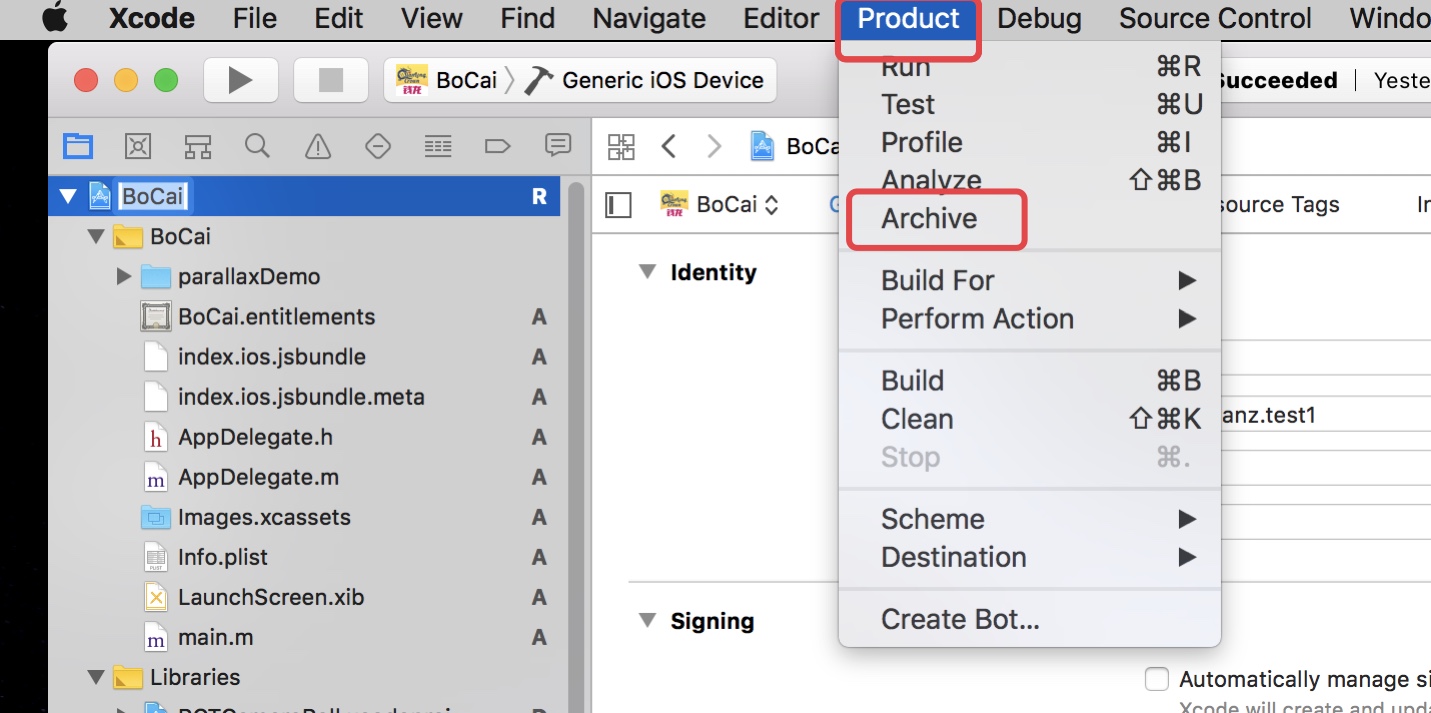Click the Run (play) button in toolbar
Viewport: 1431px width, 713px height.
tap(240, 80)
